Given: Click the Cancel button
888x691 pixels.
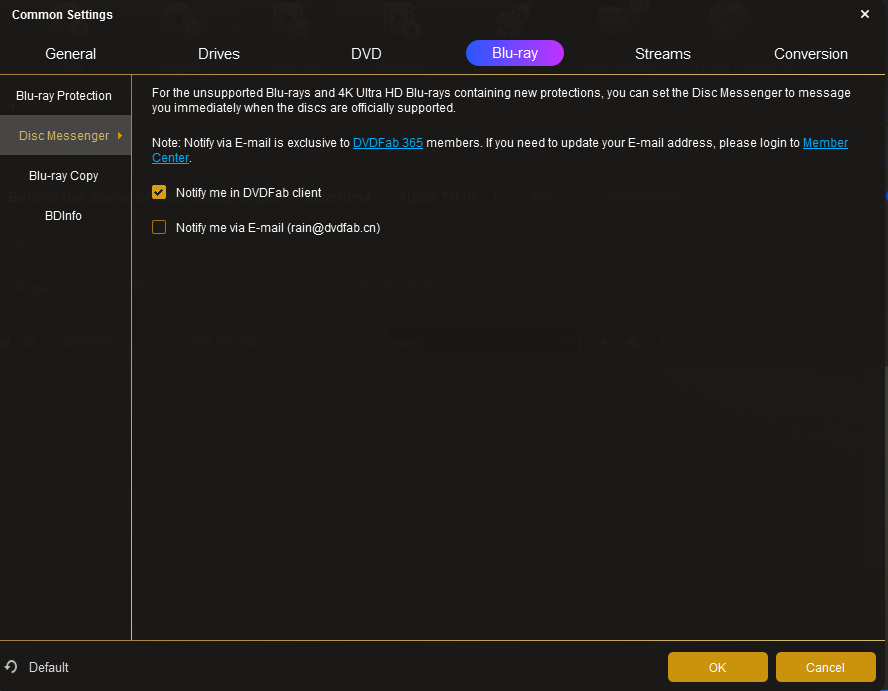Looking at the screenshot, I should pyautogui.click(x=825, y=667).
